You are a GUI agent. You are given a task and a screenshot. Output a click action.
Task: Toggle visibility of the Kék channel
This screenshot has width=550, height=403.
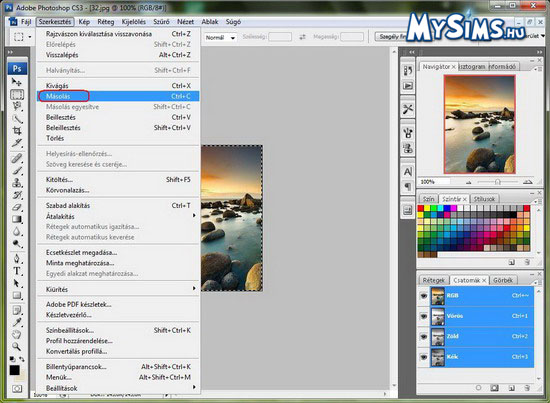(424, 357)
